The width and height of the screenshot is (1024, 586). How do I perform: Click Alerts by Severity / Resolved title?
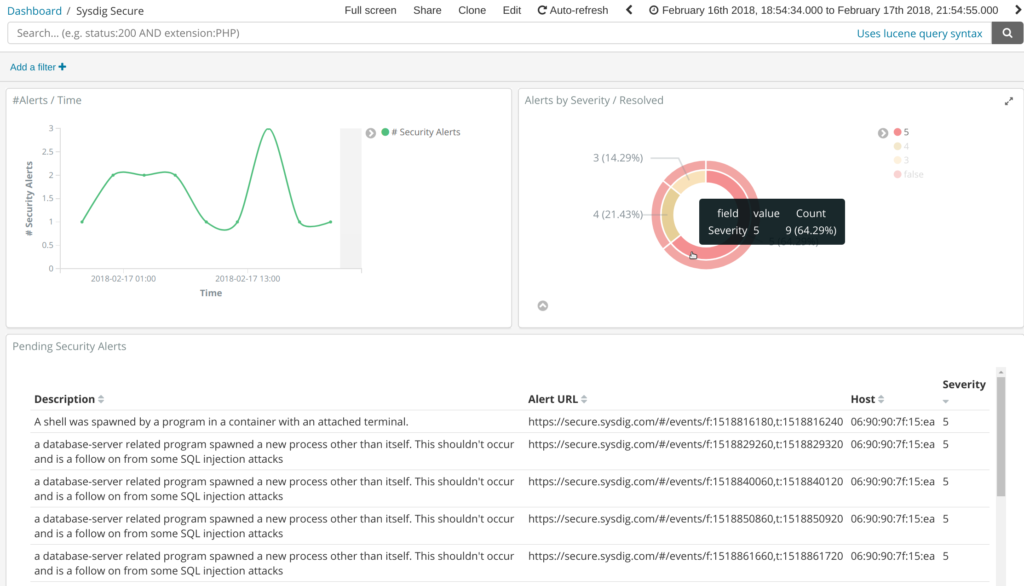click(594, 100)
